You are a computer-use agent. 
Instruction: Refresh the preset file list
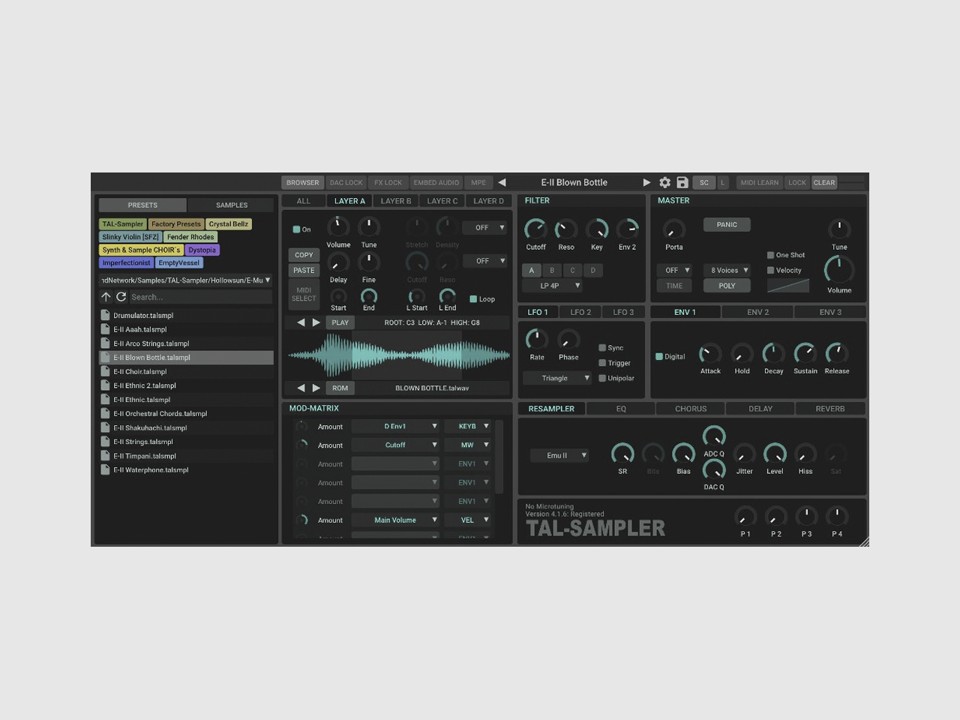tap(121, 297)
